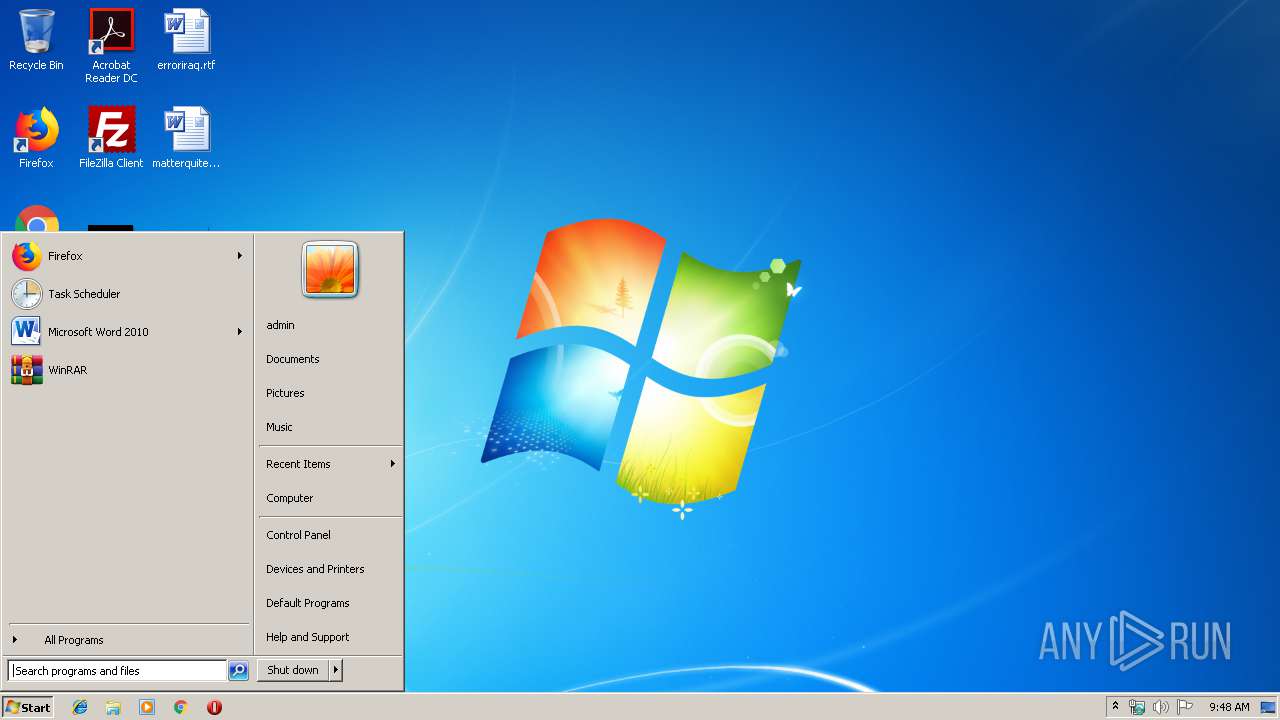The height and width of the screenshot is (720, 1280).
Task: Open Control Panel
Action: tap(330, 535)
